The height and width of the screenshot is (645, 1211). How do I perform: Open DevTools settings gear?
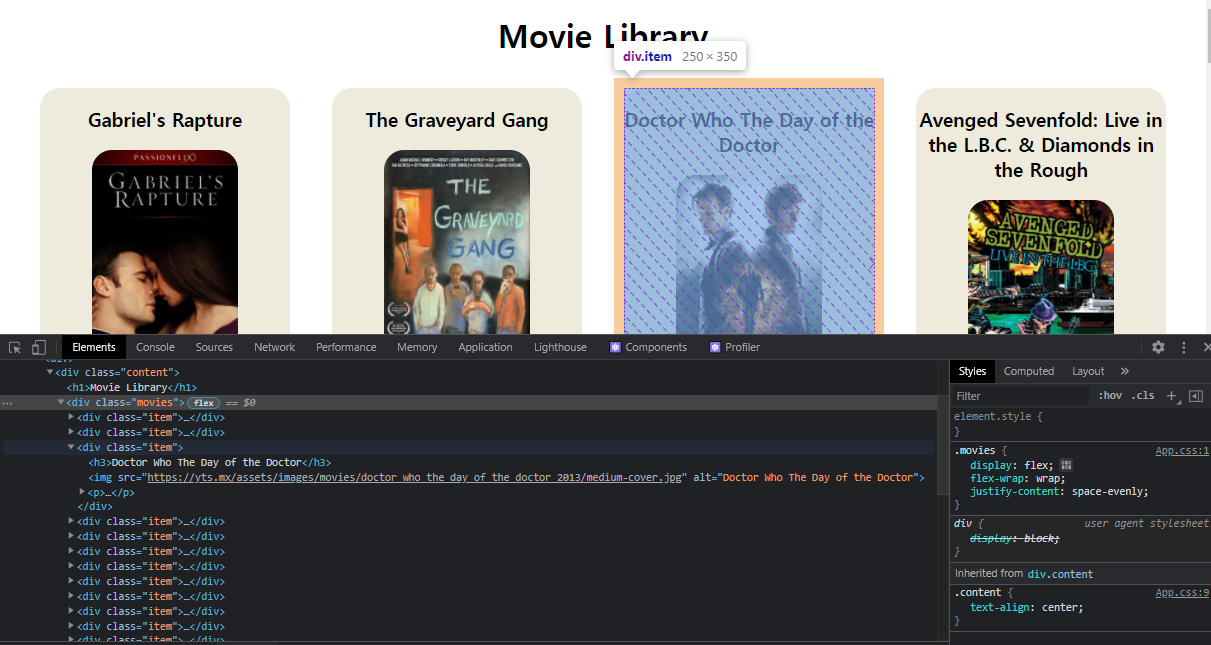[x=1158, y=347]
